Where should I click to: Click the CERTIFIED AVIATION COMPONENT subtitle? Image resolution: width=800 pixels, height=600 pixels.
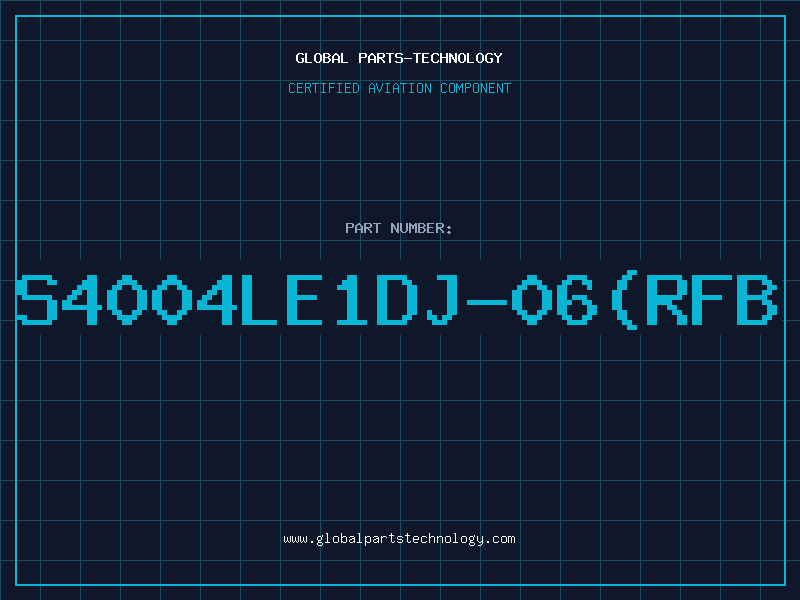[399, 88]
